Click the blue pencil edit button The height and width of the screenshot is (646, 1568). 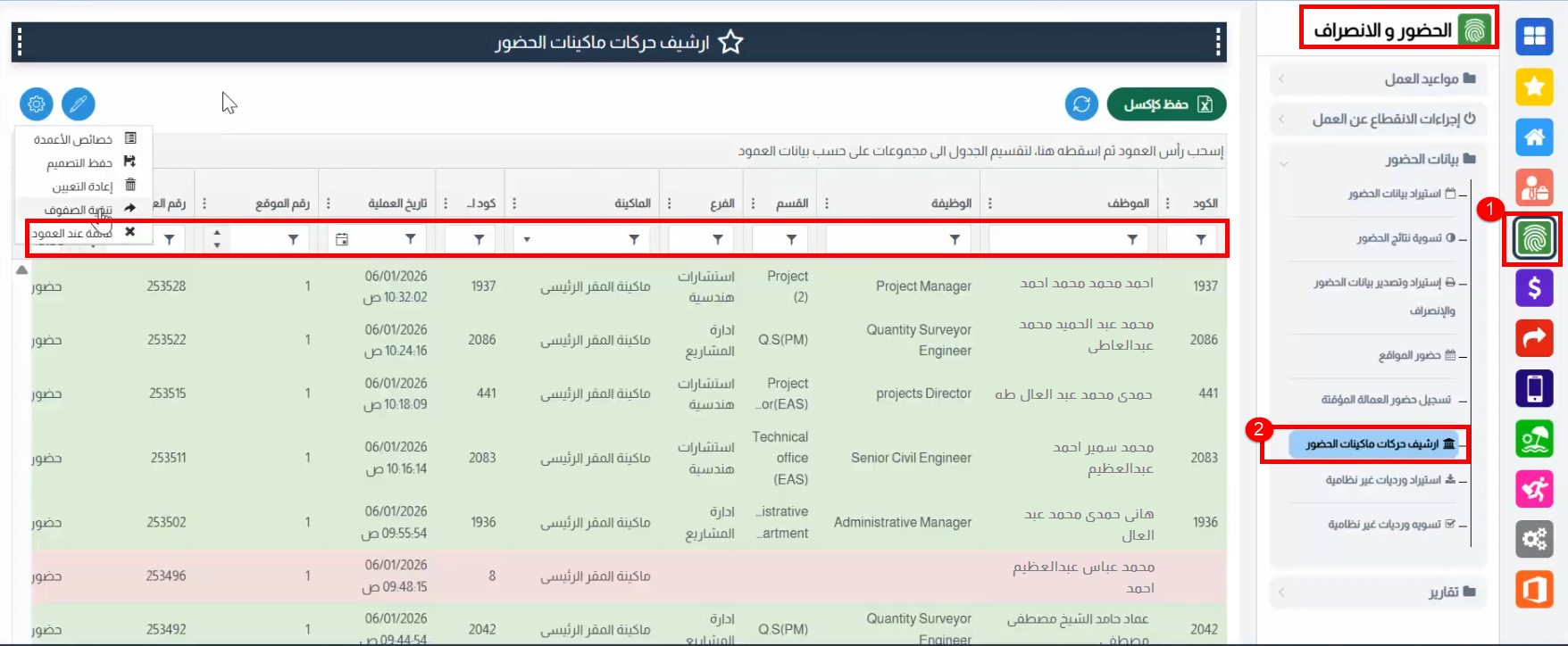pos(79,104)
